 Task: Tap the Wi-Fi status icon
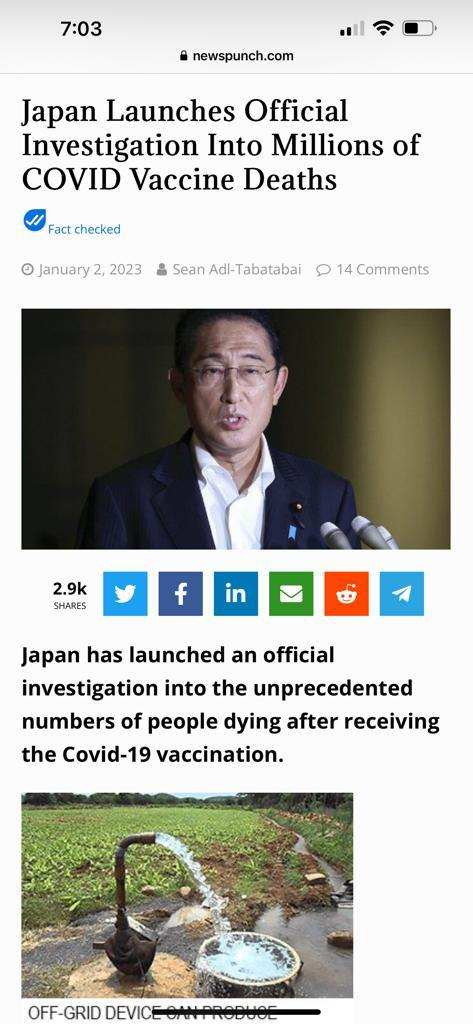point(383,28)
